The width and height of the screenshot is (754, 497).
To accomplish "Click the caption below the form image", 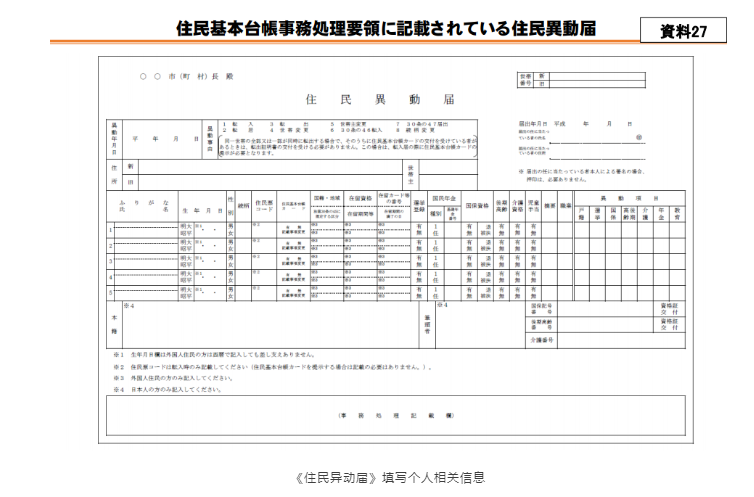I will [x=377, y=477].
